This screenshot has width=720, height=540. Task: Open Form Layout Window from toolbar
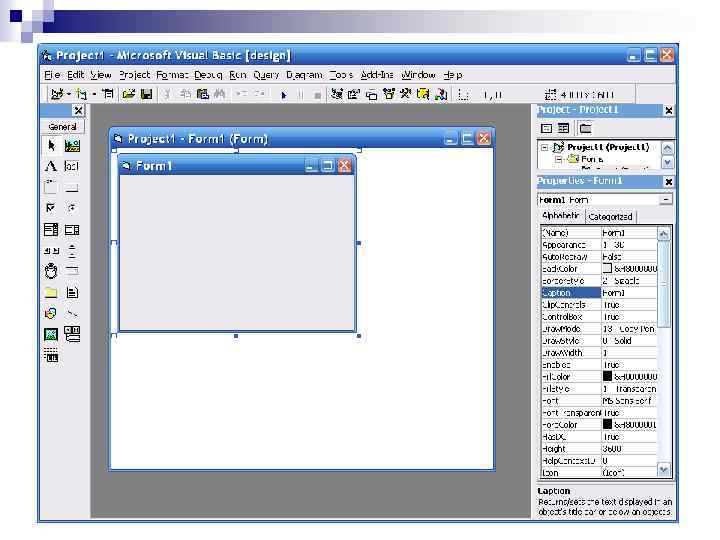click(371, 95)
